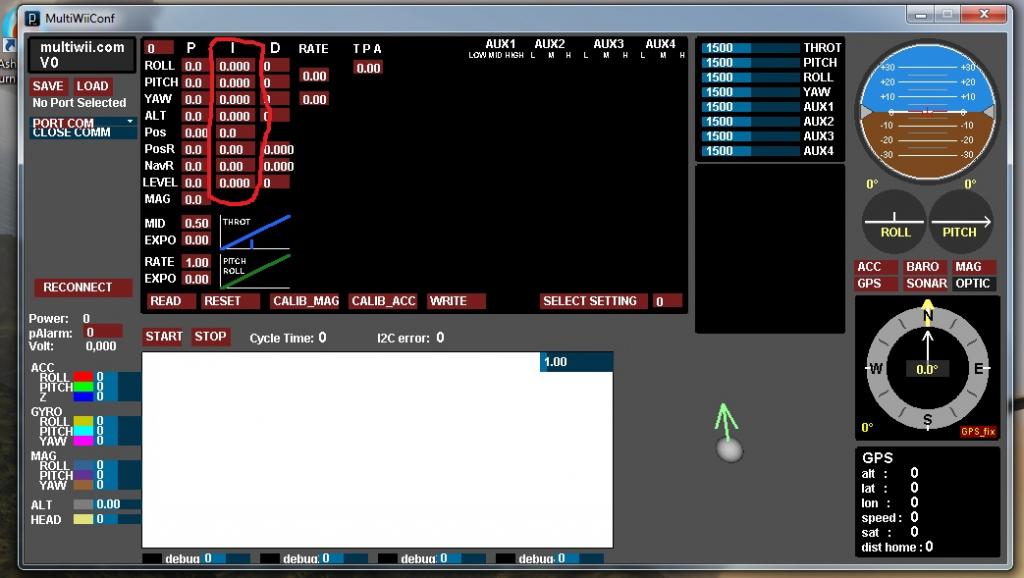Click the RECONNECT button

[x=83, y=287]
